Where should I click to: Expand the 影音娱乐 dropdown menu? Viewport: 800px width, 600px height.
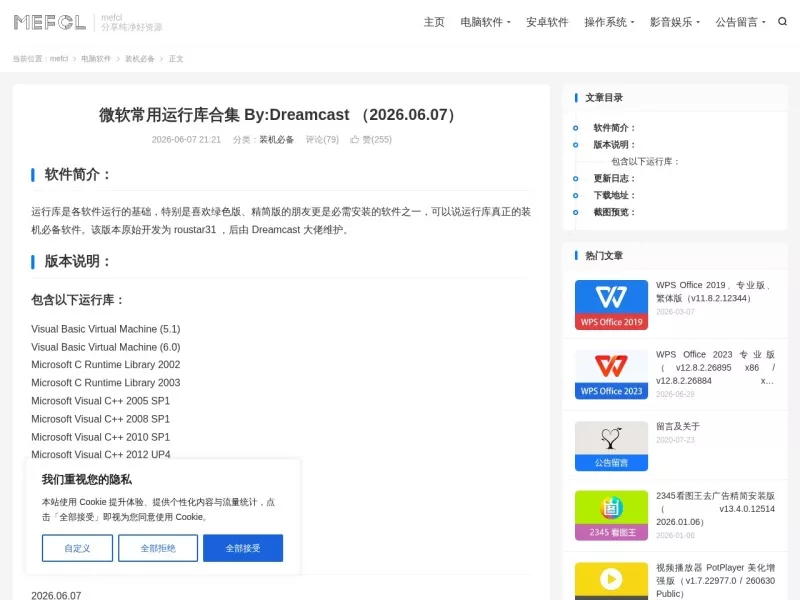tap(674, 22)
